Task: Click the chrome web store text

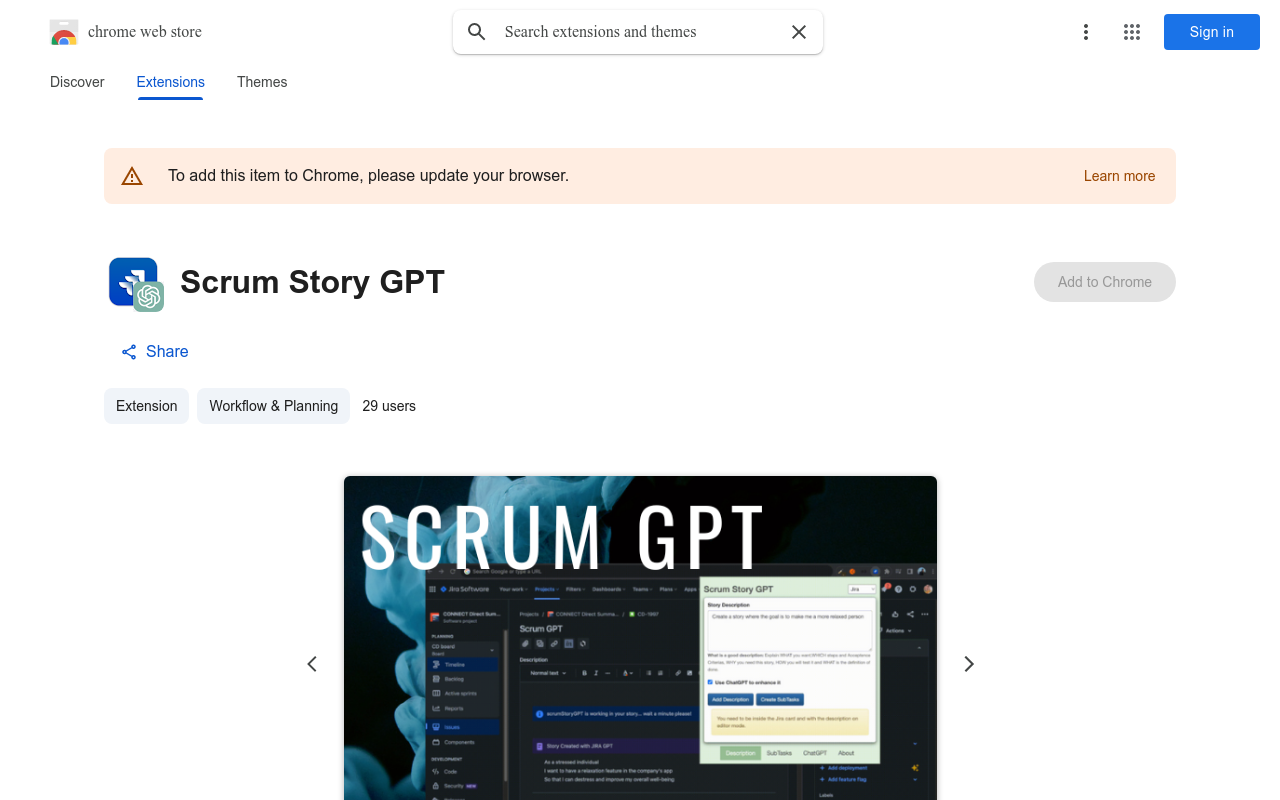Action: (145, 32)
